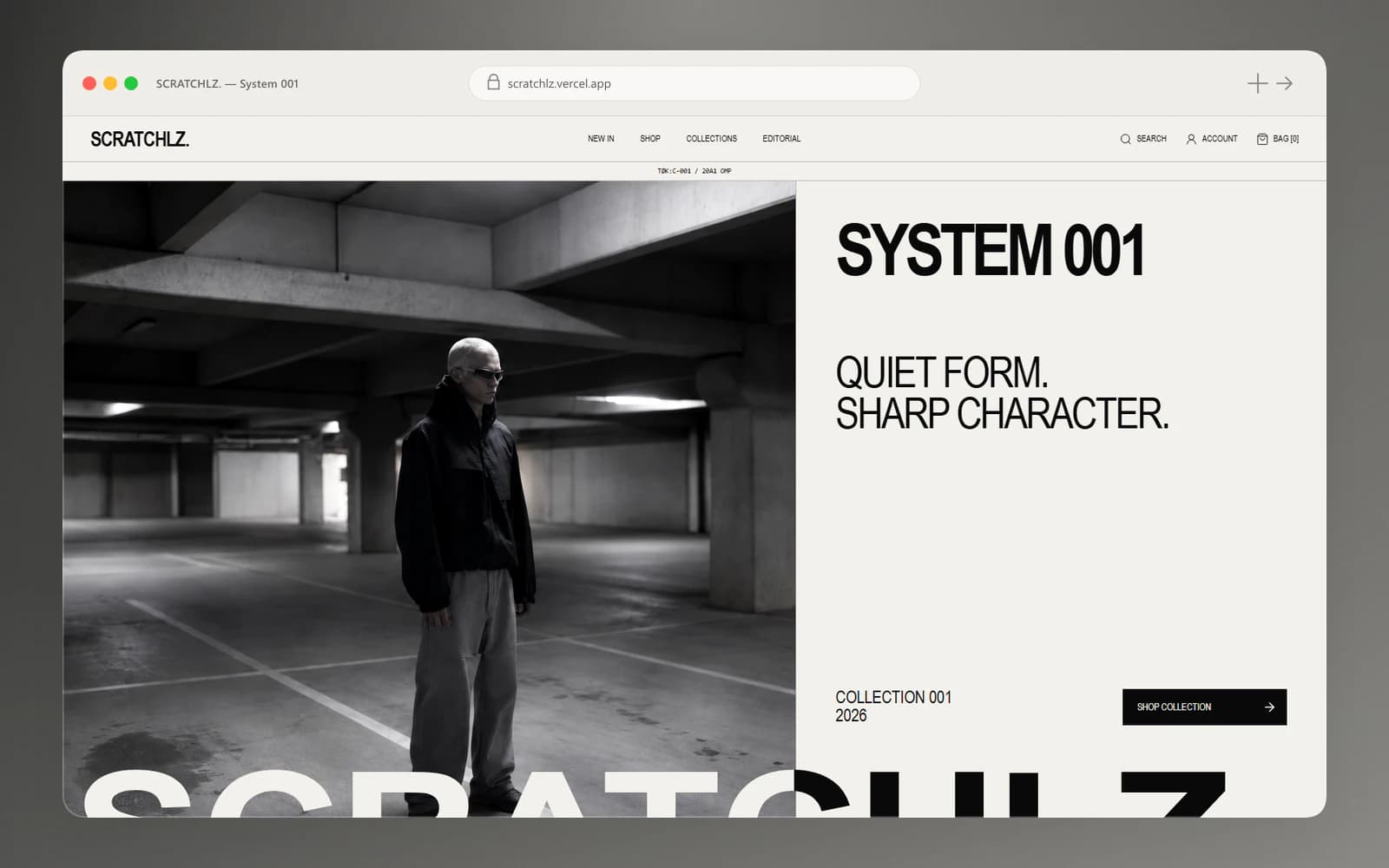1389x868 pixels.
Task: Click the COLLECTION 001 text
Action: [893, 697]
